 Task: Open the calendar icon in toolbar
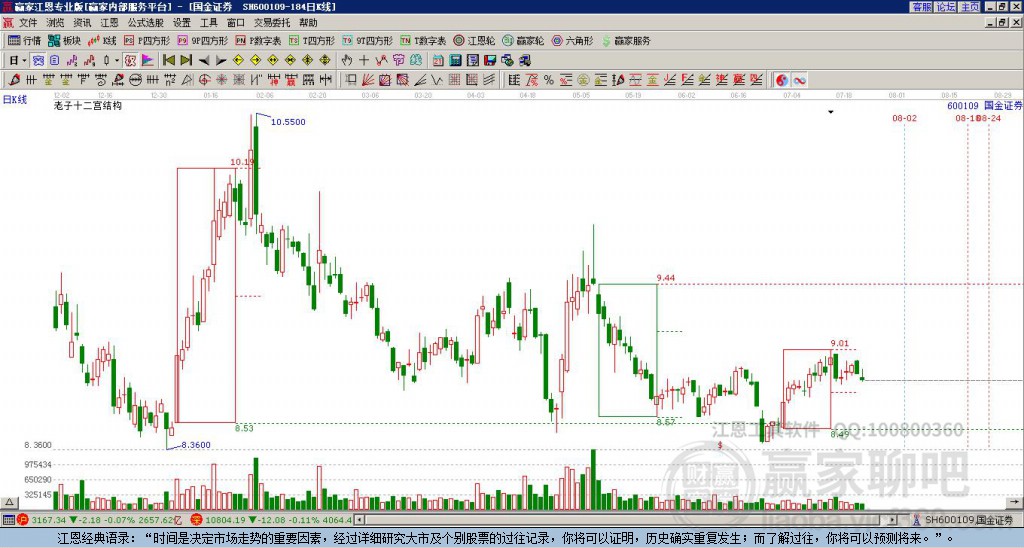438,61
